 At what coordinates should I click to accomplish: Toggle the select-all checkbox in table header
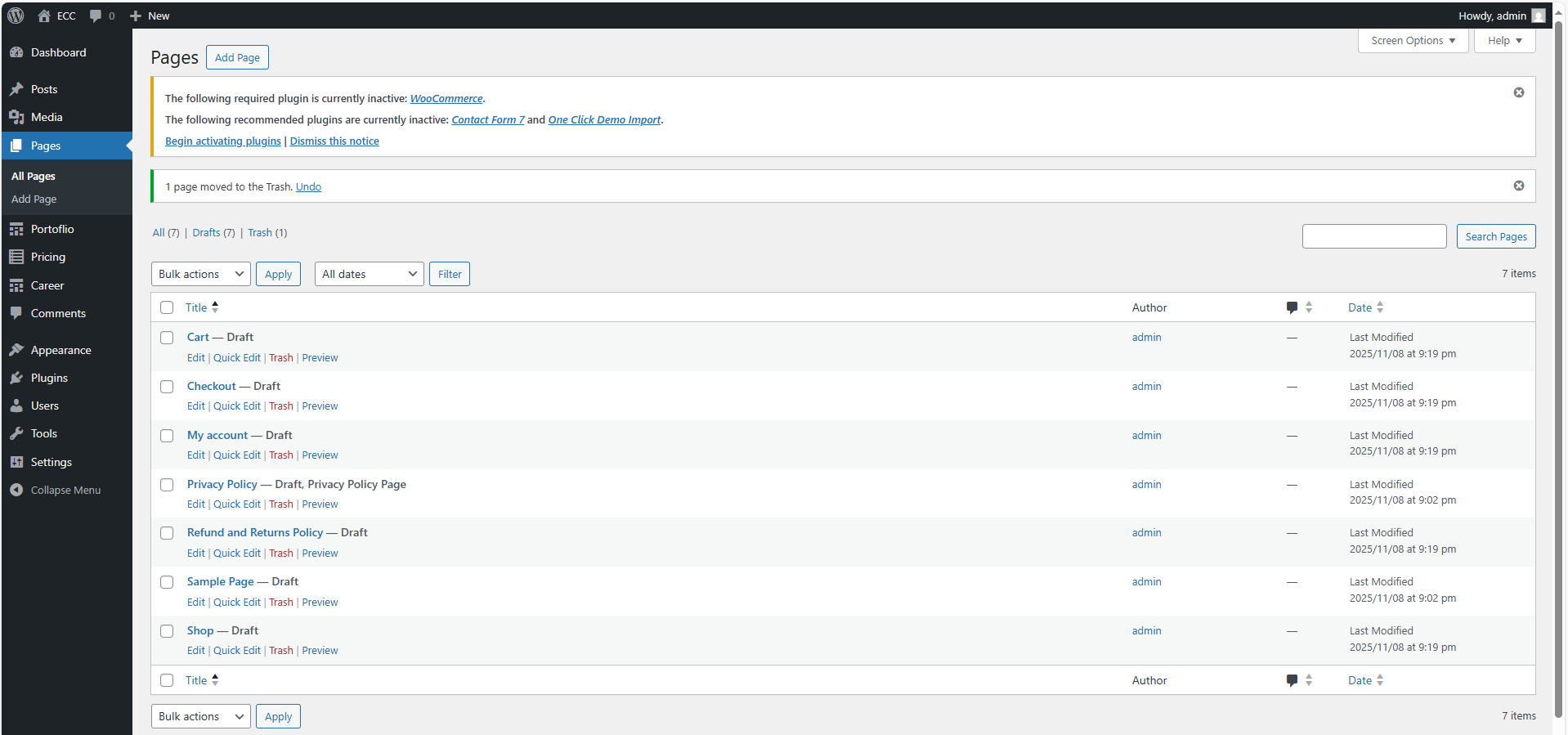[167, 307]
